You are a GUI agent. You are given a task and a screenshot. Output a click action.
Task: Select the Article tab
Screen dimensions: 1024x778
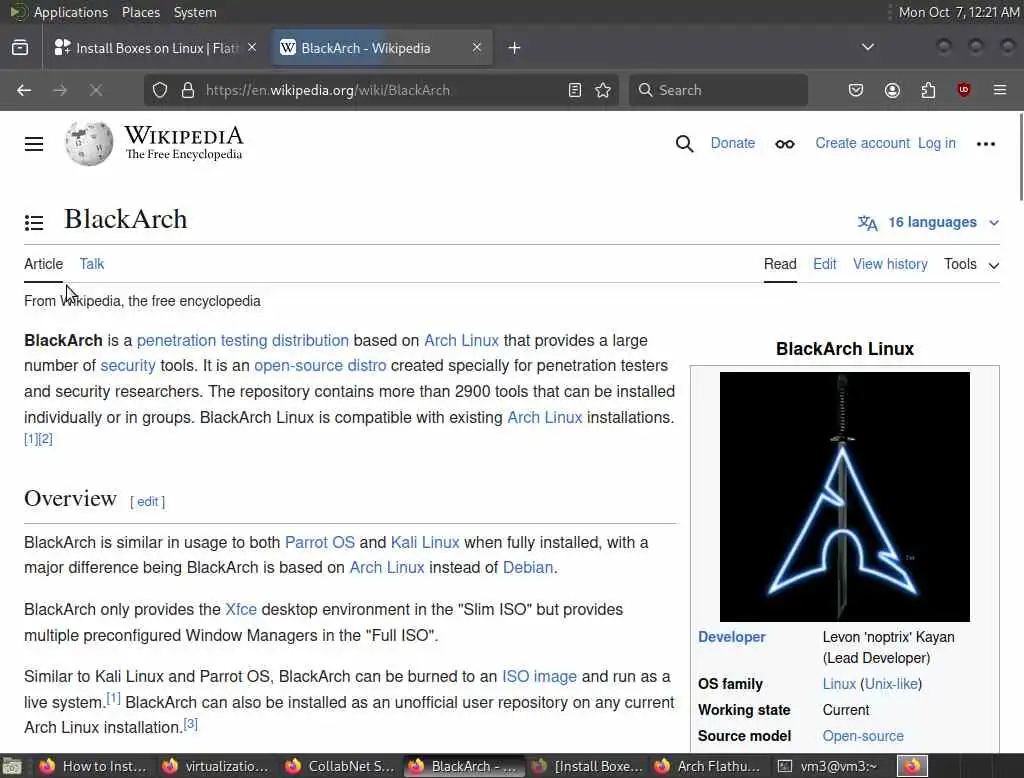tap(44, 264)
